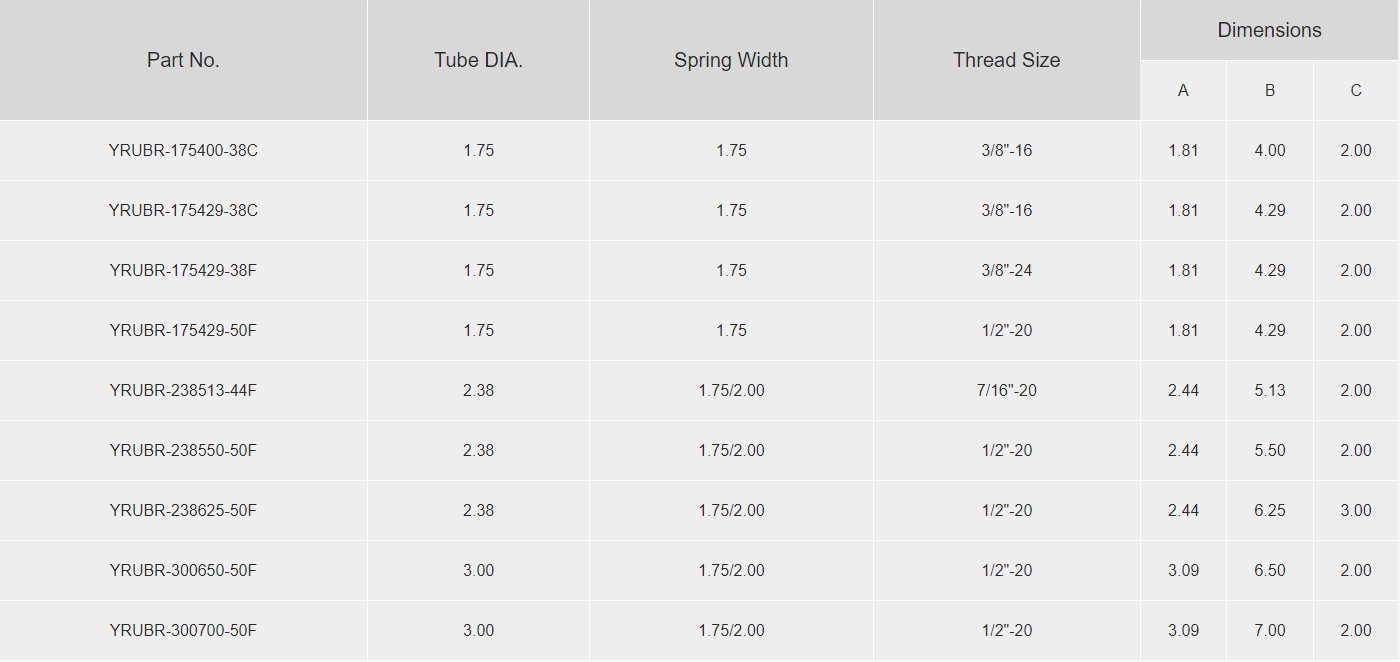
Task: Select part number YRUBR-175429-50F
Action: (183, 330)
